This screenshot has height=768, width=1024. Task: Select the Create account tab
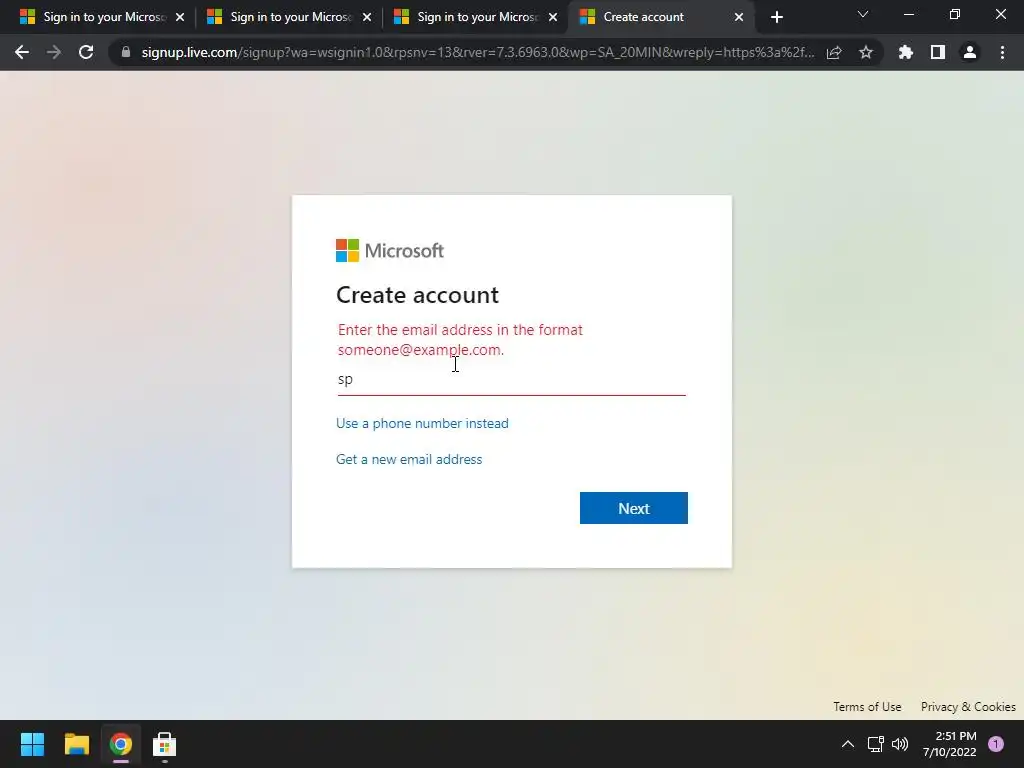click(661, 17)
